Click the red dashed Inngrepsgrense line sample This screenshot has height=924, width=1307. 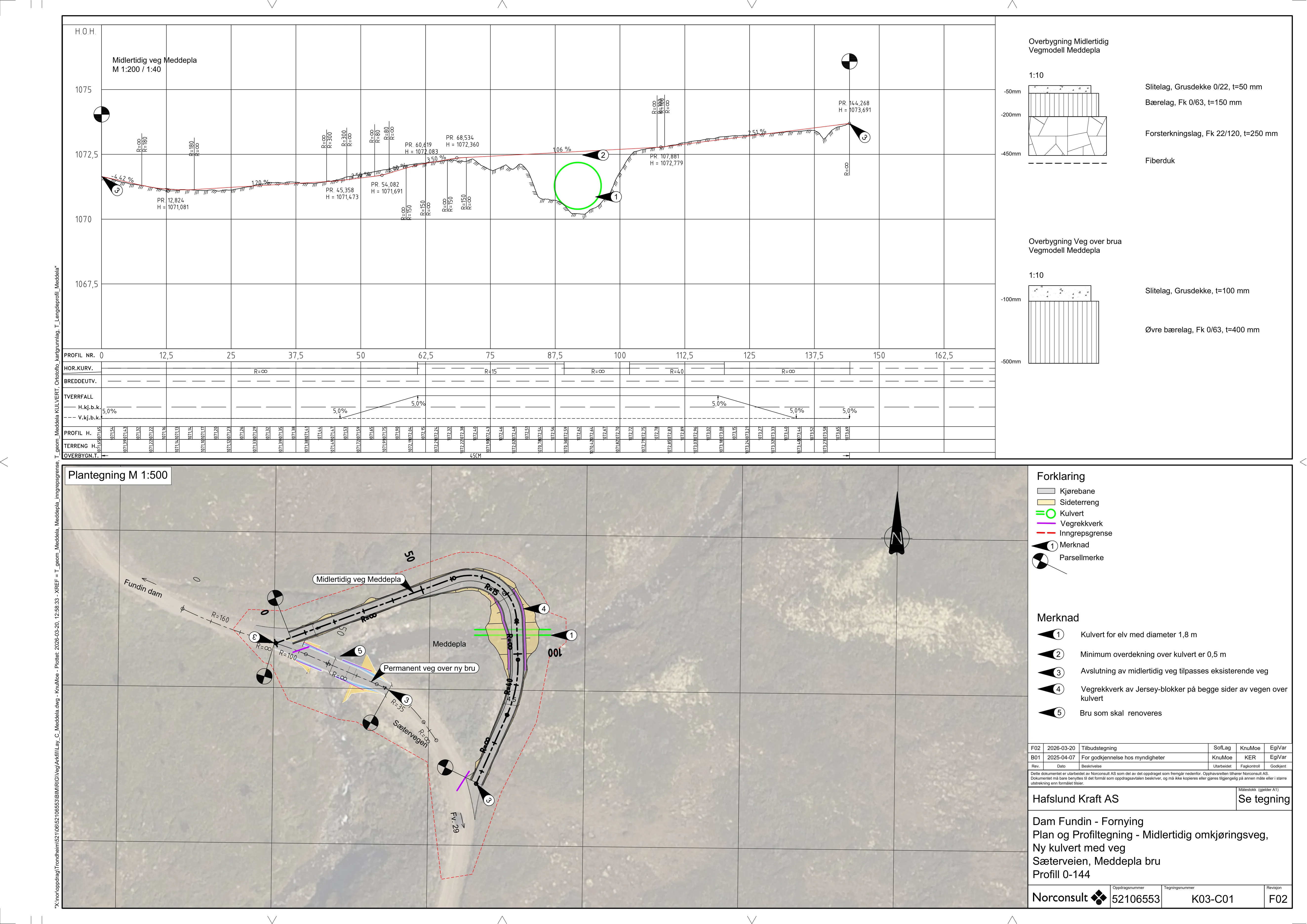[x=1046, y=533]
